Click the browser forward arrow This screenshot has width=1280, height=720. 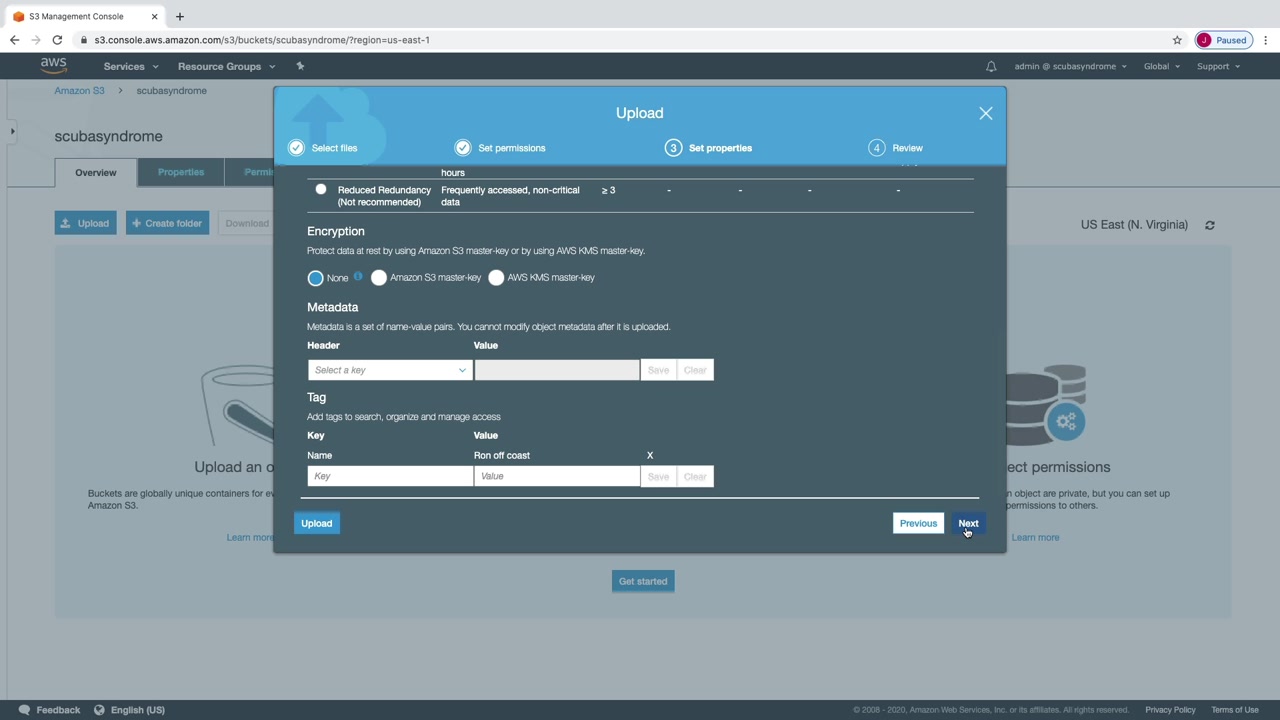click(36, 40)
